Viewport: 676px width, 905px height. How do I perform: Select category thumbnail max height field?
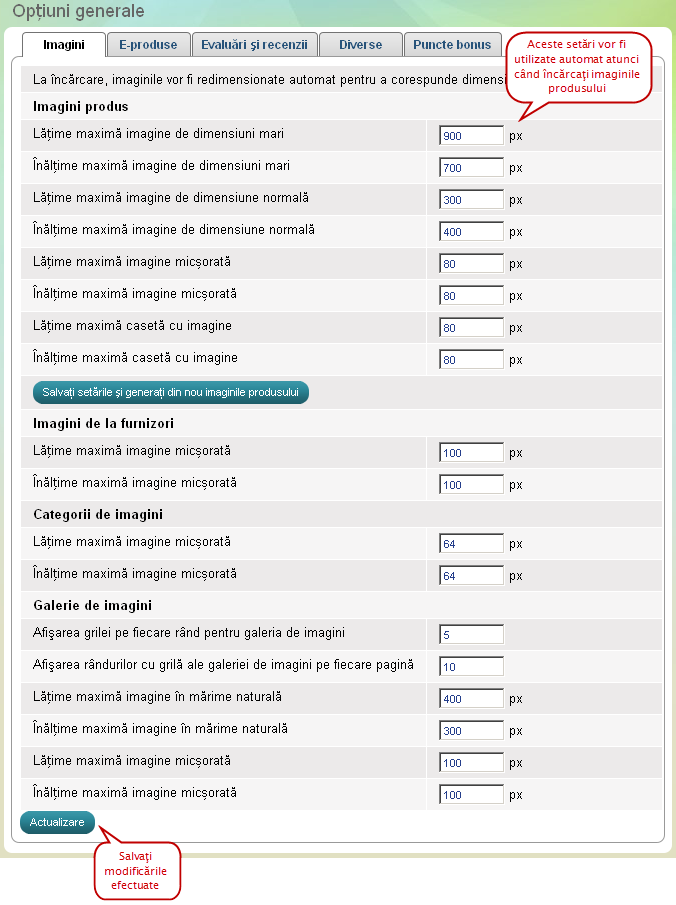471,577
